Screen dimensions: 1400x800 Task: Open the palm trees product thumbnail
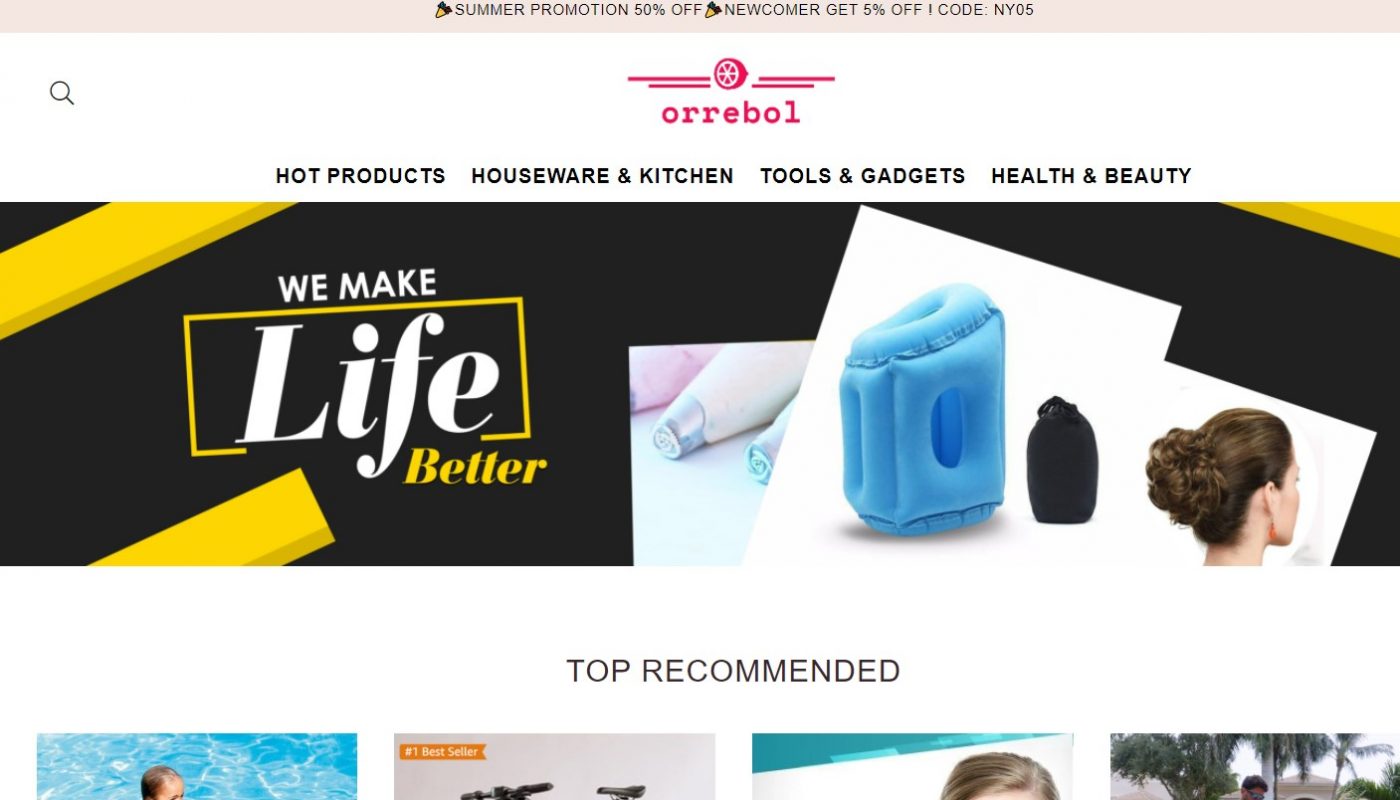click(1255, 767)
